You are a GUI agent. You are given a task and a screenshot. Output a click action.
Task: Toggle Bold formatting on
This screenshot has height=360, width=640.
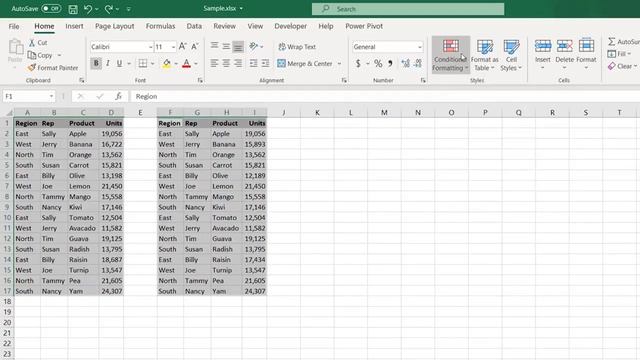(x=96, y=63)
